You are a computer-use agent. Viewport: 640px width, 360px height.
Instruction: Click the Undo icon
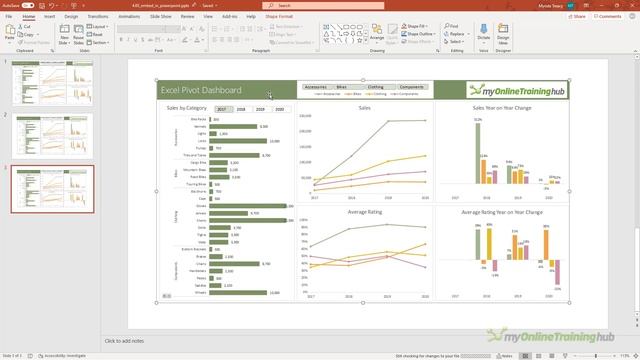click(x=52, y=6)
